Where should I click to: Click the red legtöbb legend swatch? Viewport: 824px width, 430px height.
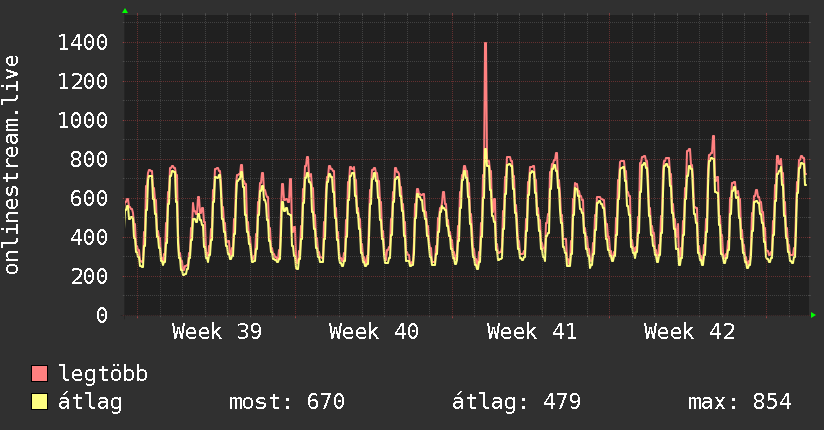(39, 374)
